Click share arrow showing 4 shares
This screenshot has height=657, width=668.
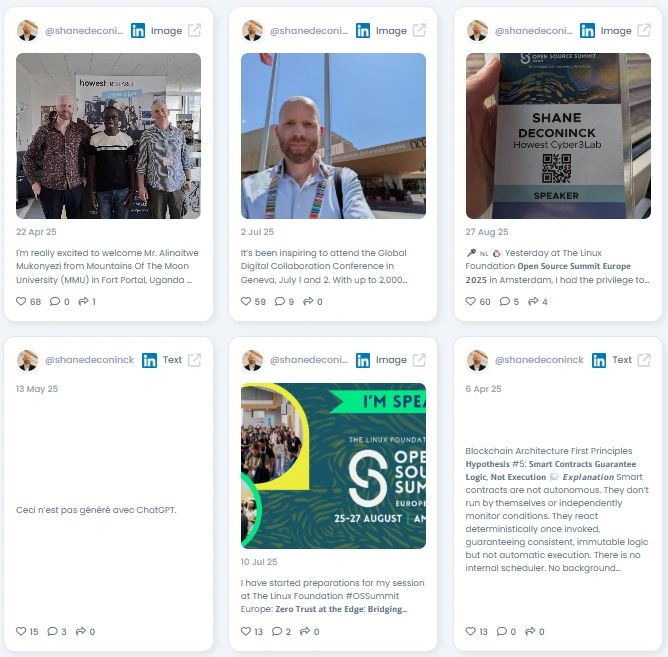coord(533,301)
